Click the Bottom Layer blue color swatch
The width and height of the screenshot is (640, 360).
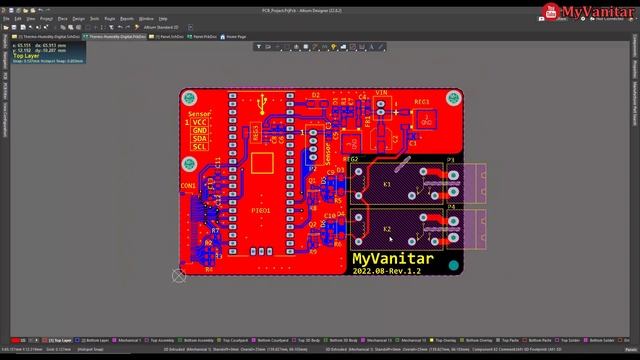pos(77,340)
